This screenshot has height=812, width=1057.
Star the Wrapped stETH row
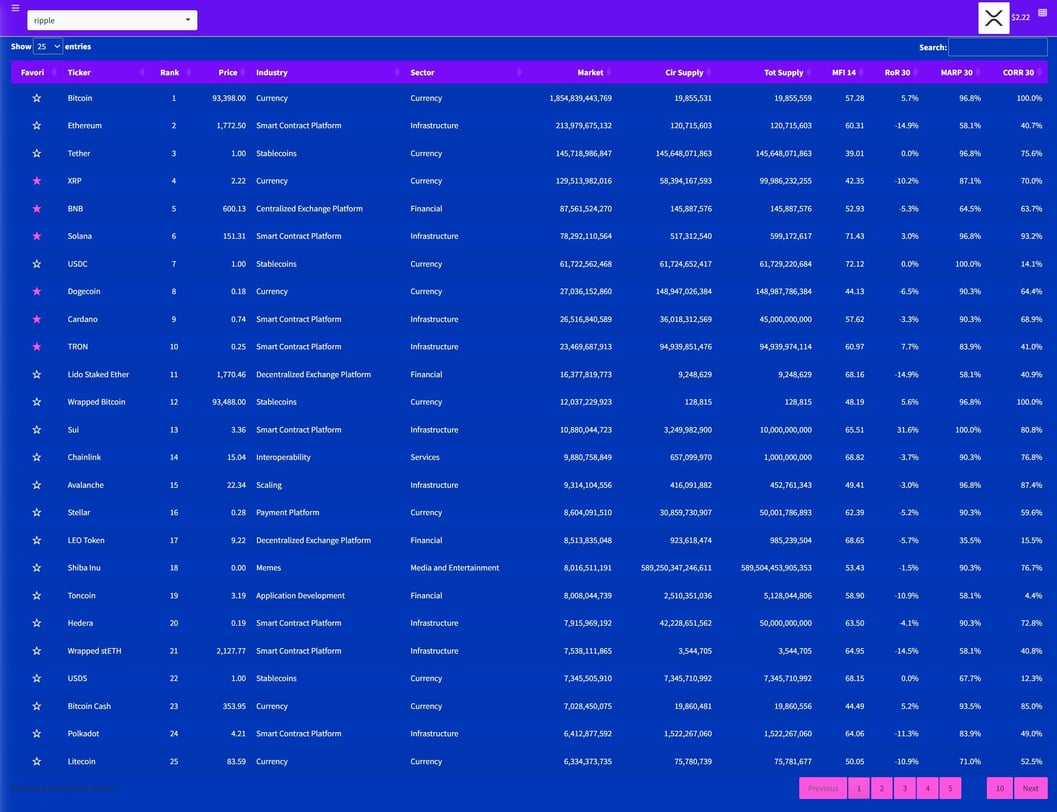coord(36,651)
